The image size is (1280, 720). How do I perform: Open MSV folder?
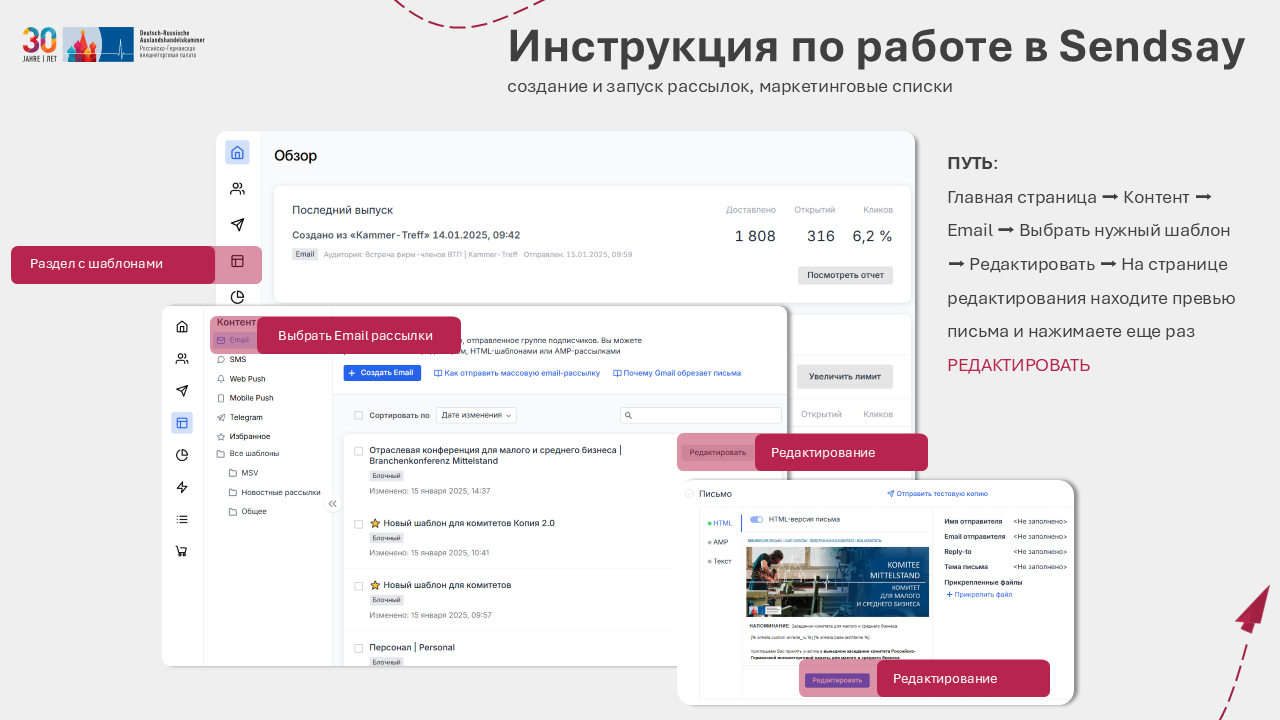[248, 473]
